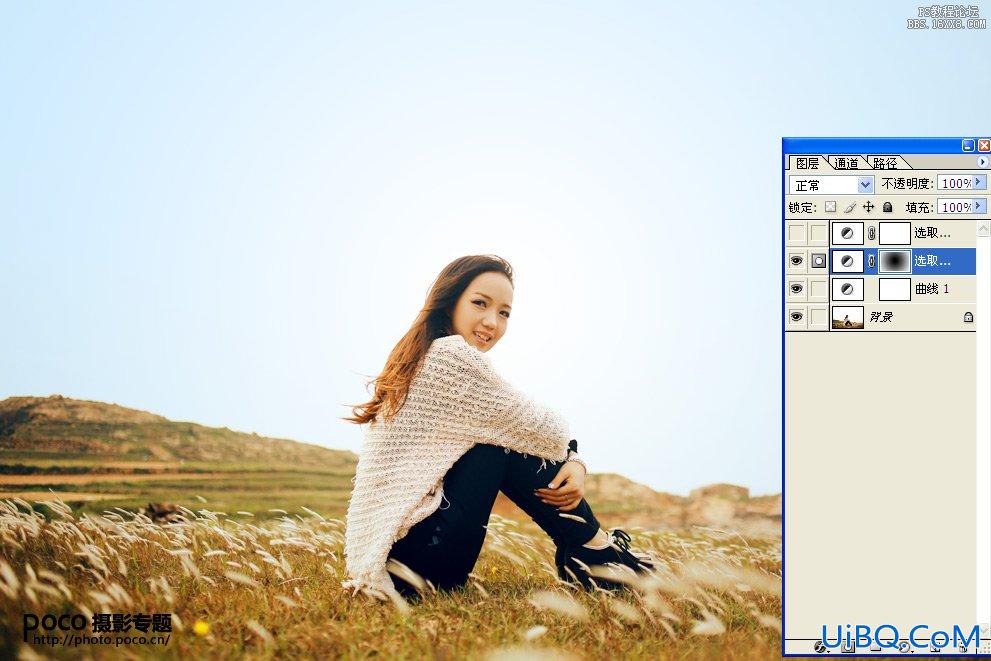The width and height of the screenshot is (991, 661).
Task: Click adjustment icon of 曲线 1 layer
Action: [x=848, y=289]
